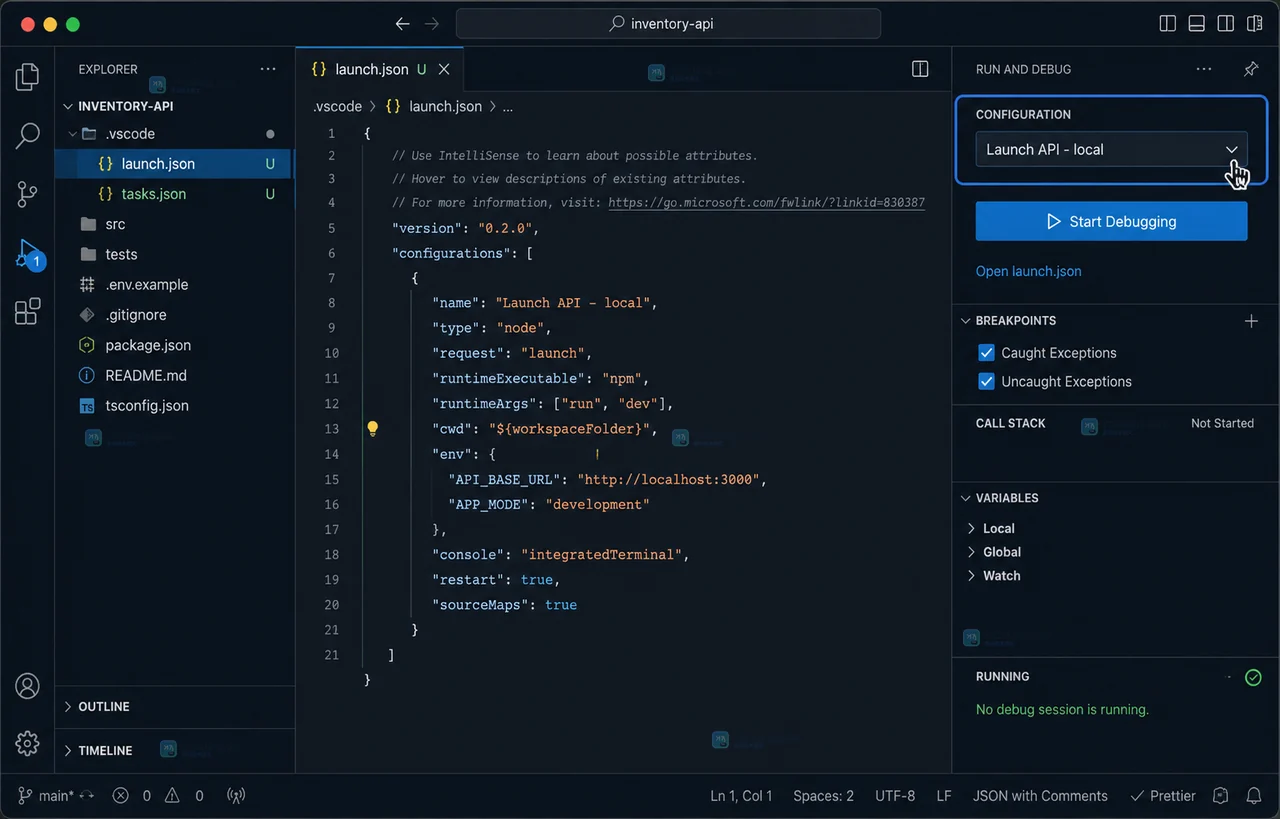Open Explorer more actions ellipsis
Screen dimensions: 1280x819
click(268, 69)
